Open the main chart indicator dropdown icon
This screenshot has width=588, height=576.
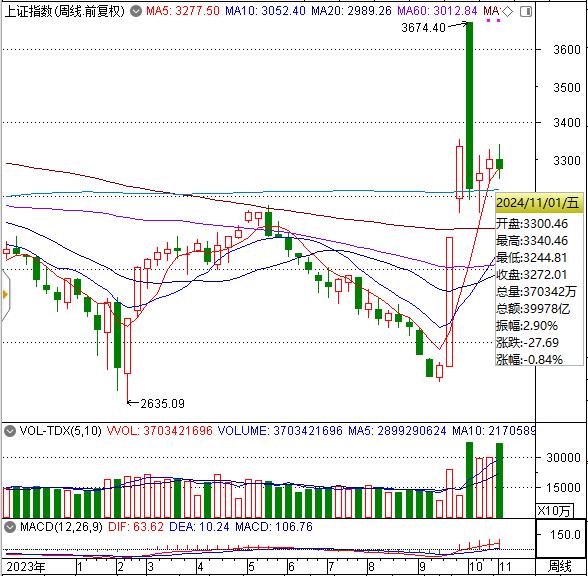coord(136,12)
